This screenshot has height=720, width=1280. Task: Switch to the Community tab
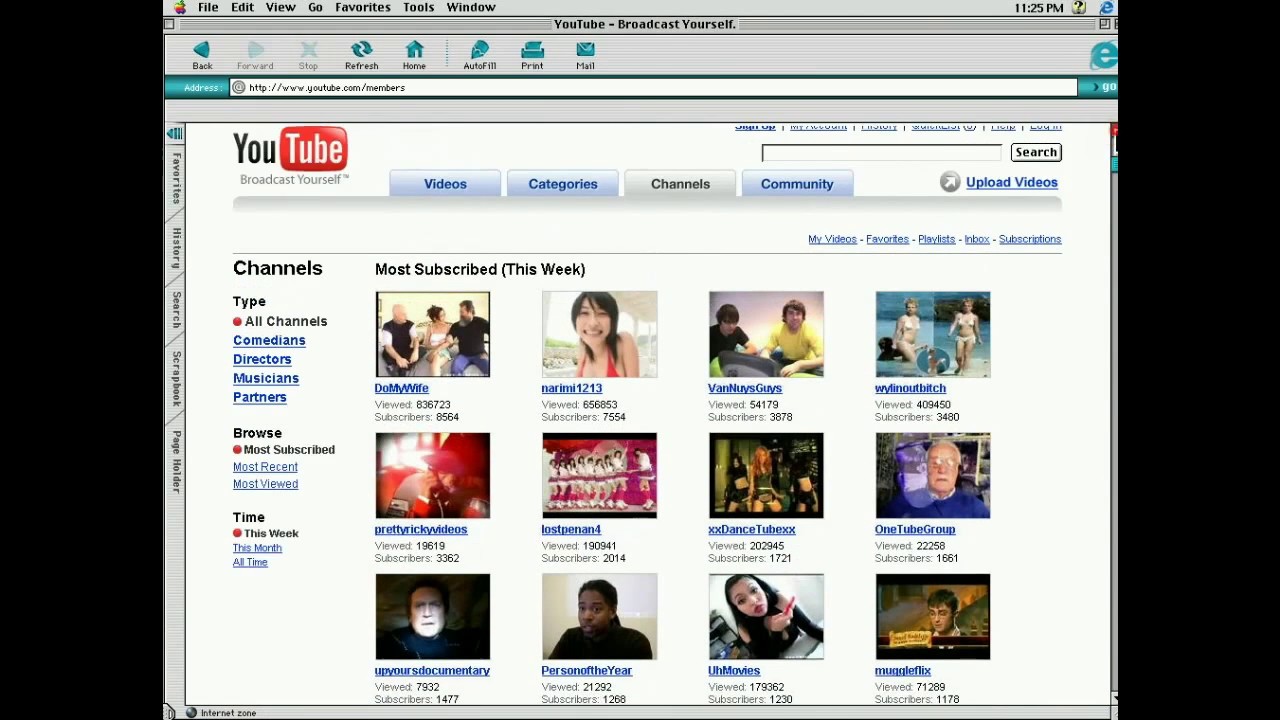coord(797,184)
